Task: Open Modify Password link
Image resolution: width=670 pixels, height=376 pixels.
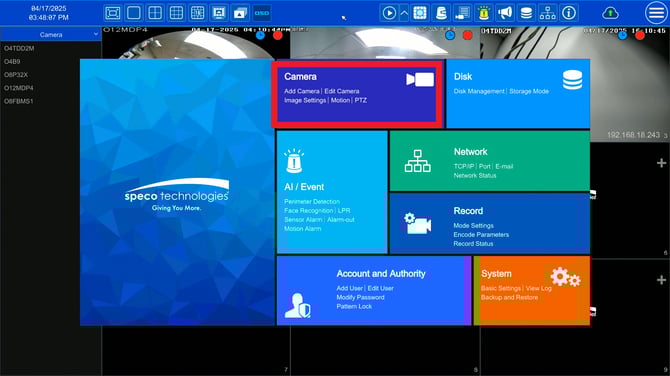Action: [360, 297]
